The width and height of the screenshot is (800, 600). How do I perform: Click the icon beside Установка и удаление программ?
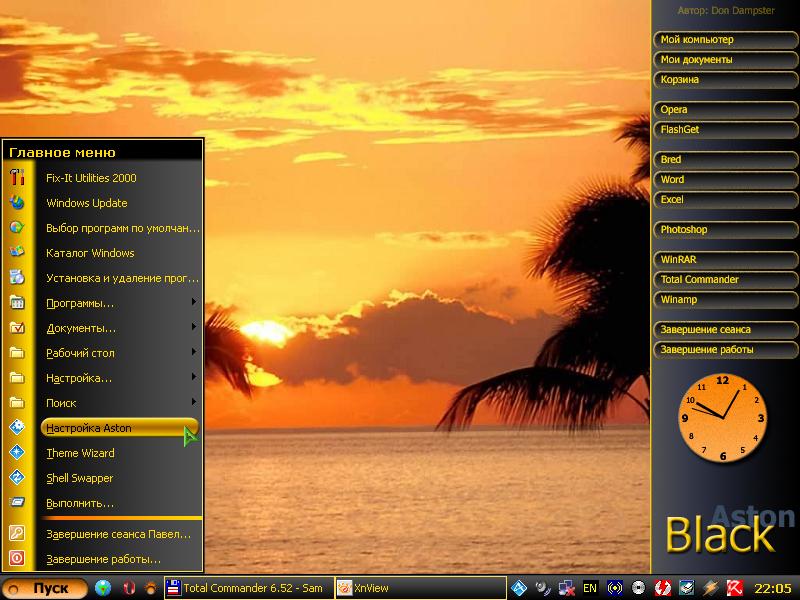(17, 278)
